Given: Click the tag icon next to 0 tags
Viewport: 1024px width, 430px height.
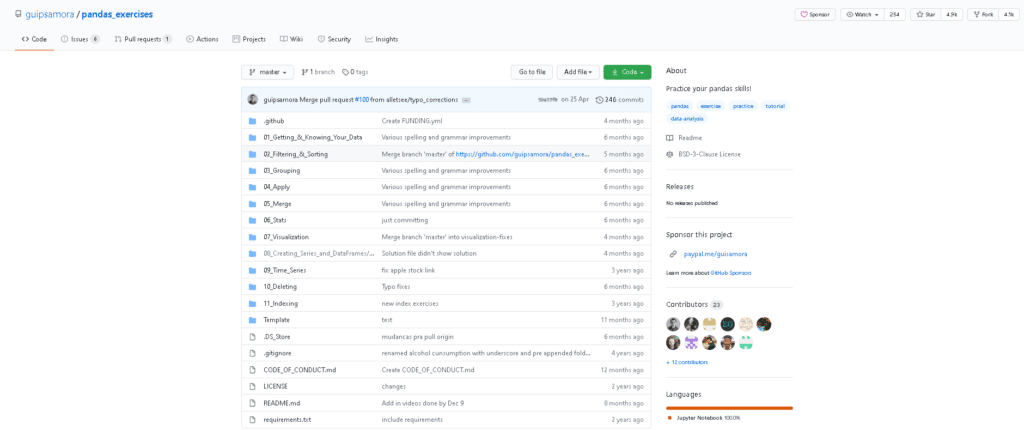Looking at the screenshot, I should pos(345,72).
